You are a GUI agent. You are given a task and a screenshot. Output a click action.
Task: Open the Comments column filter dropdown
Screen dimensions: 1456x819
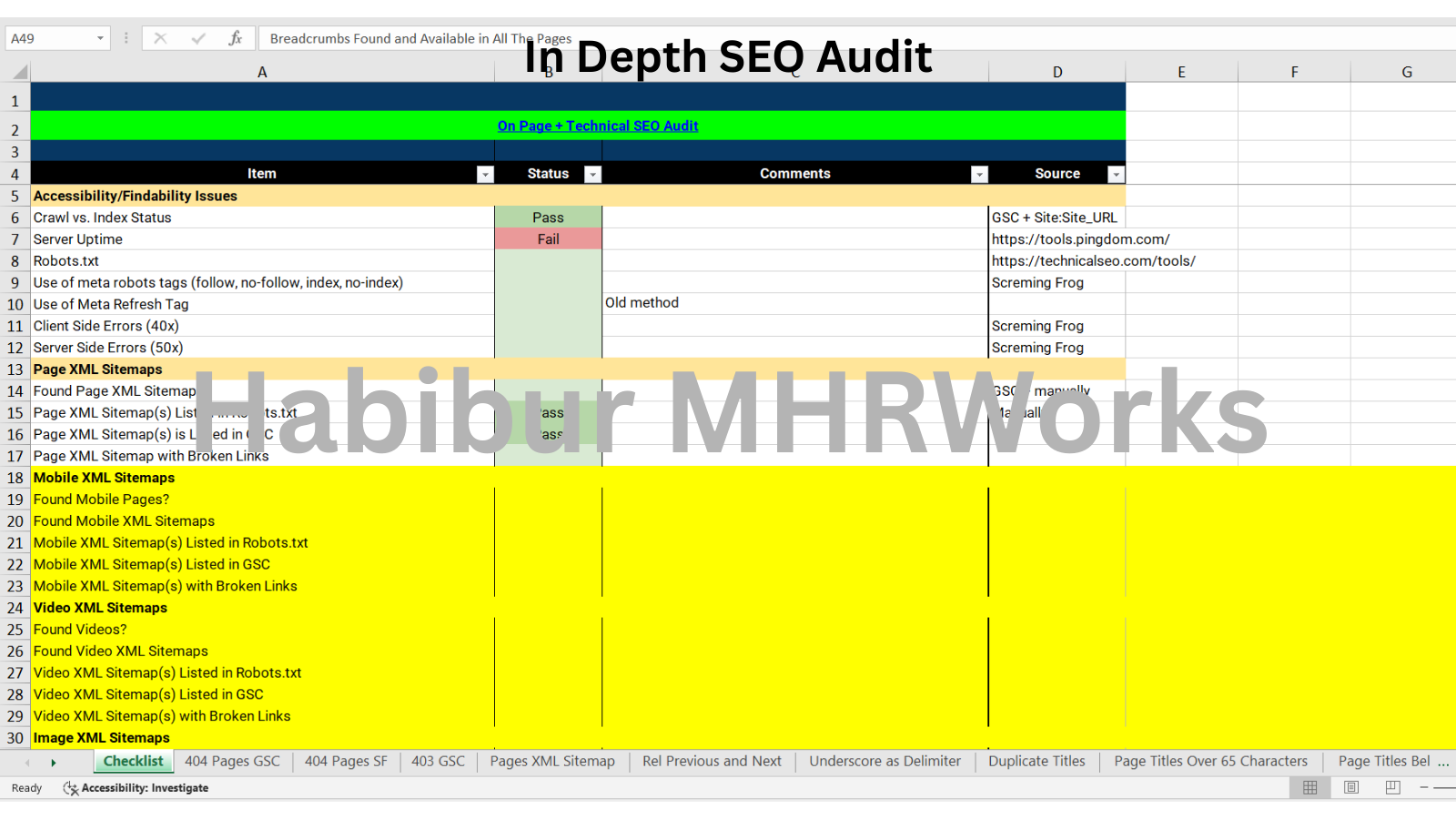tap(979, 175)
